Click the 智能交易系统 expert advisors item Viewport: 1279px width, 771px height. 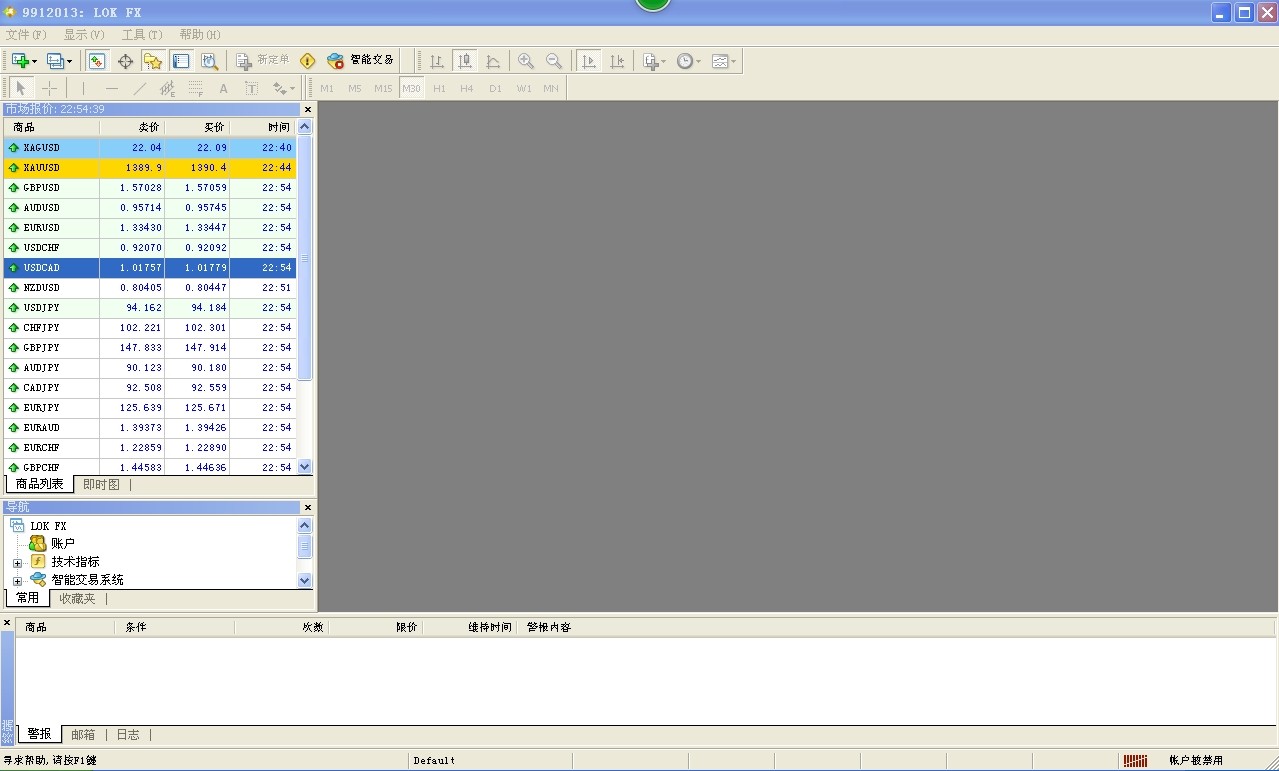click(x=88, y=580)
